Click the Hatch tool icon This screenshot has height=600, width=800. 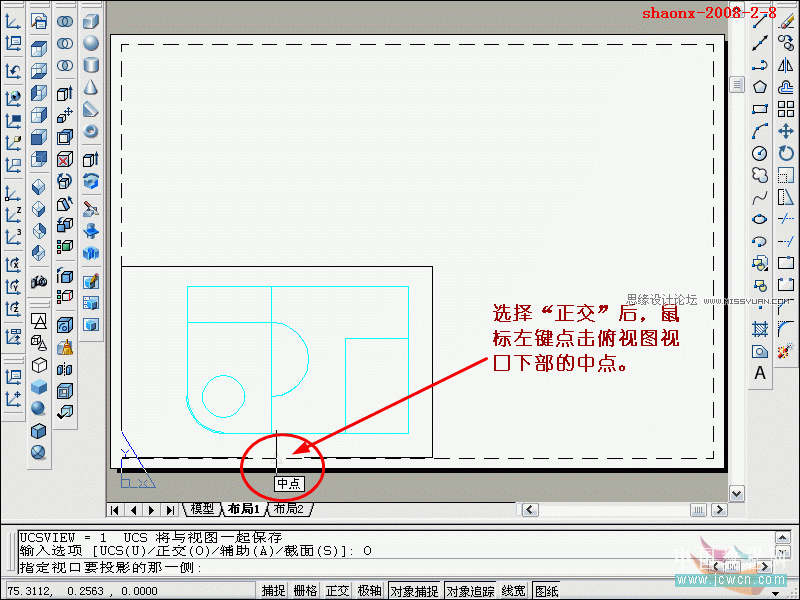coord(760,329)
